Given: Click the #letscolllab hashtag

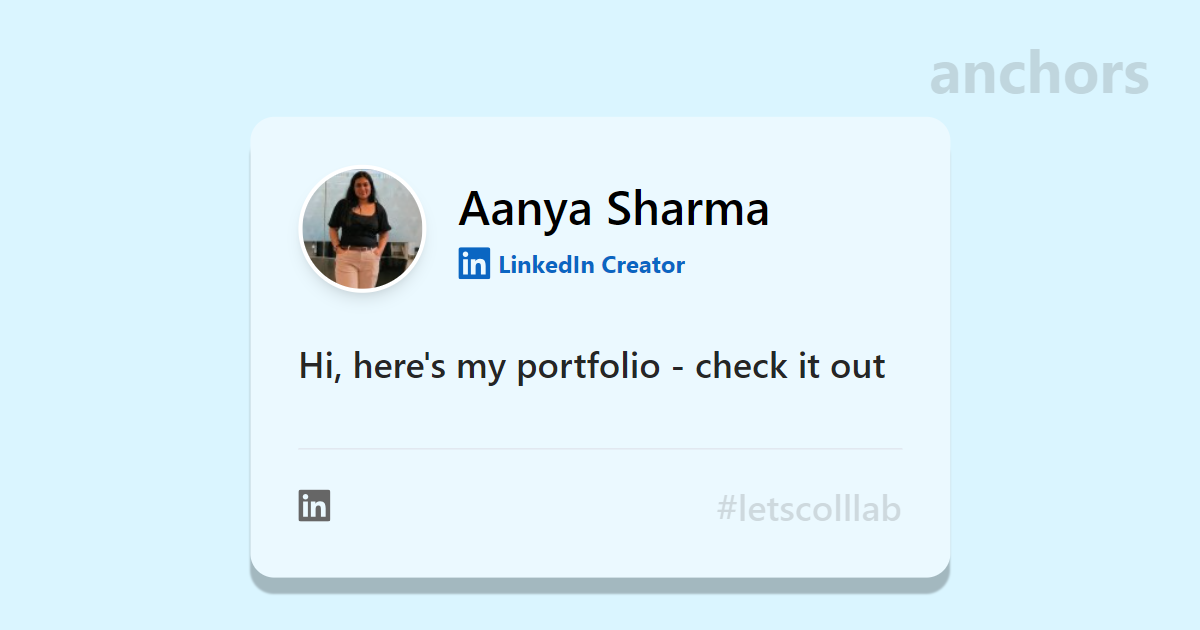Looking at the screenshot, I should tap(808, 510).
